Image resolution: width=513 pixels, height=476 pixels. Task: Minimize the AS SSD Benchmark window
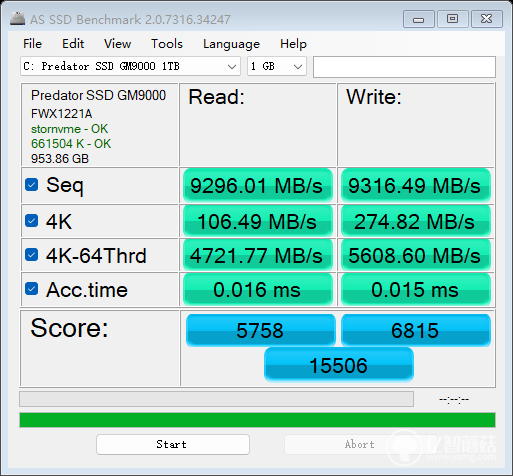tap(419, 19)
